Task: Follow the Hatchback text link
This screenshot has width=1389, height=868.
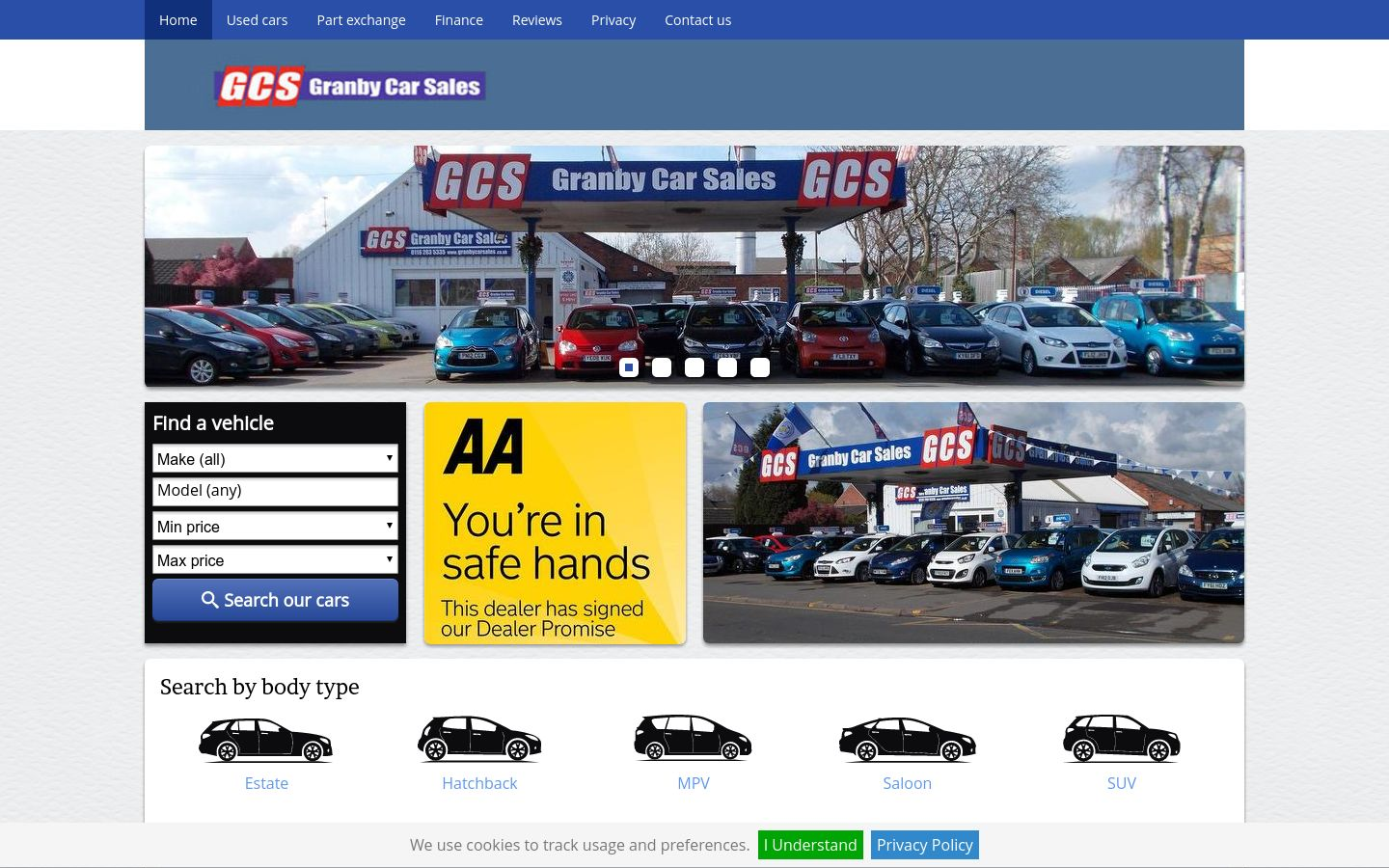Action: pyautogui.click(x=479, y=783)
